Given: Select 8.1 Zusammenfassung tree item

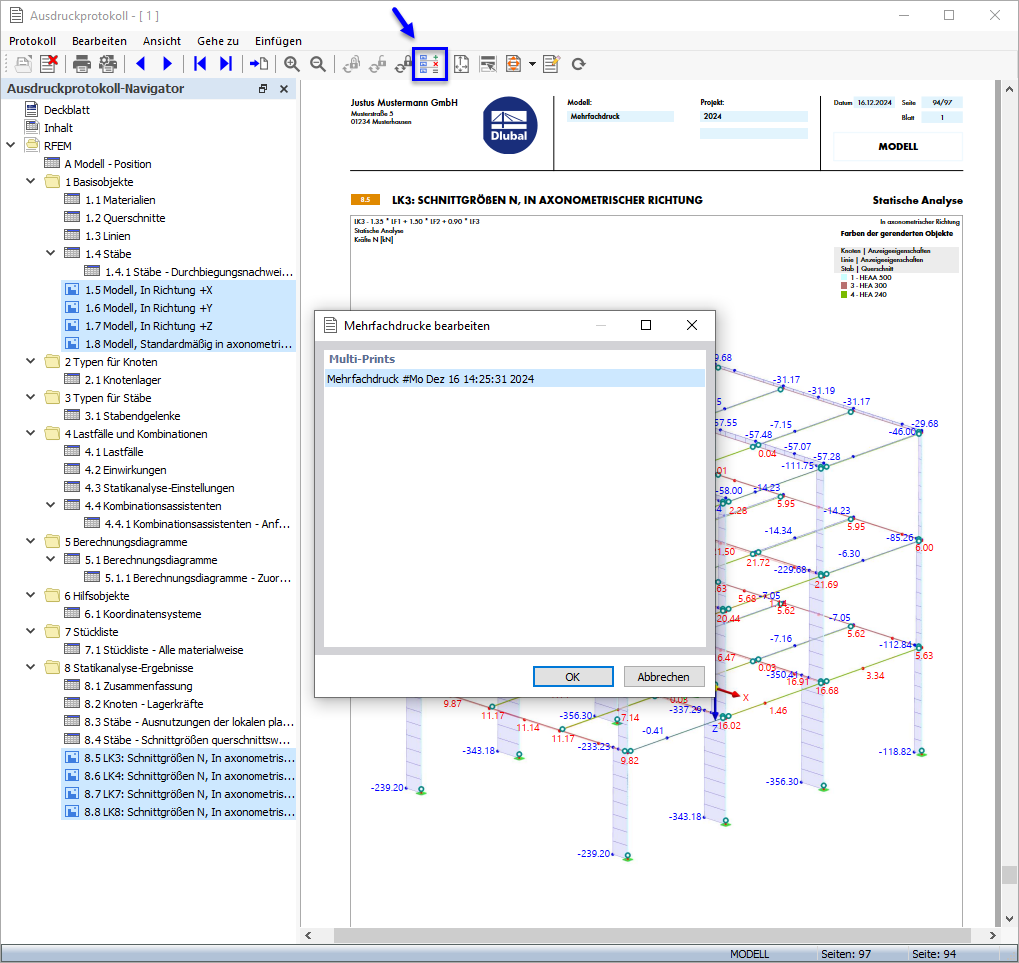Looking at the screenshot, I should click(x=138, y=686).
